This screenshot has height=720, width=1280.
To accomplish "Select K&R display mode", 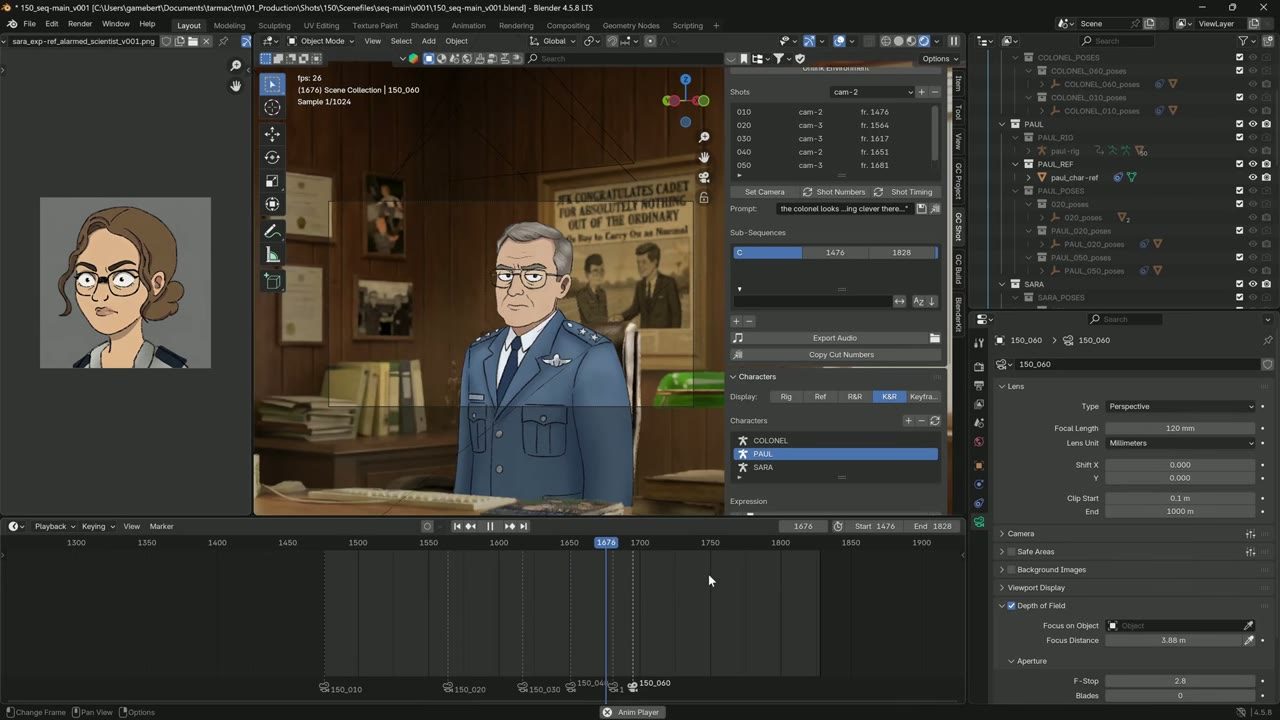I will 889,397.
